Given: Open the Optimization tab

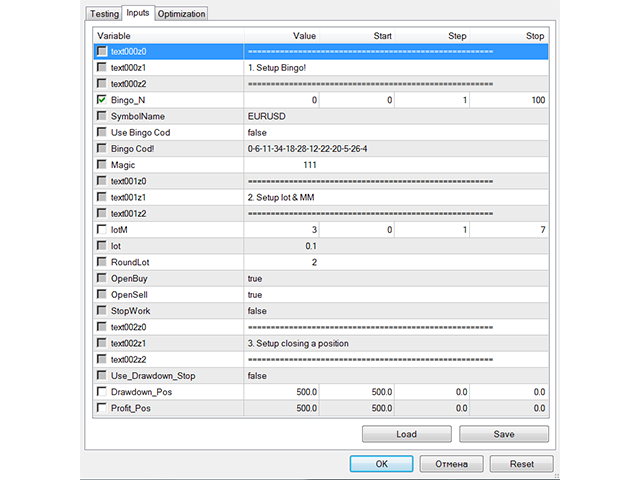Looking at the screenshot, I should click(182, 14).
